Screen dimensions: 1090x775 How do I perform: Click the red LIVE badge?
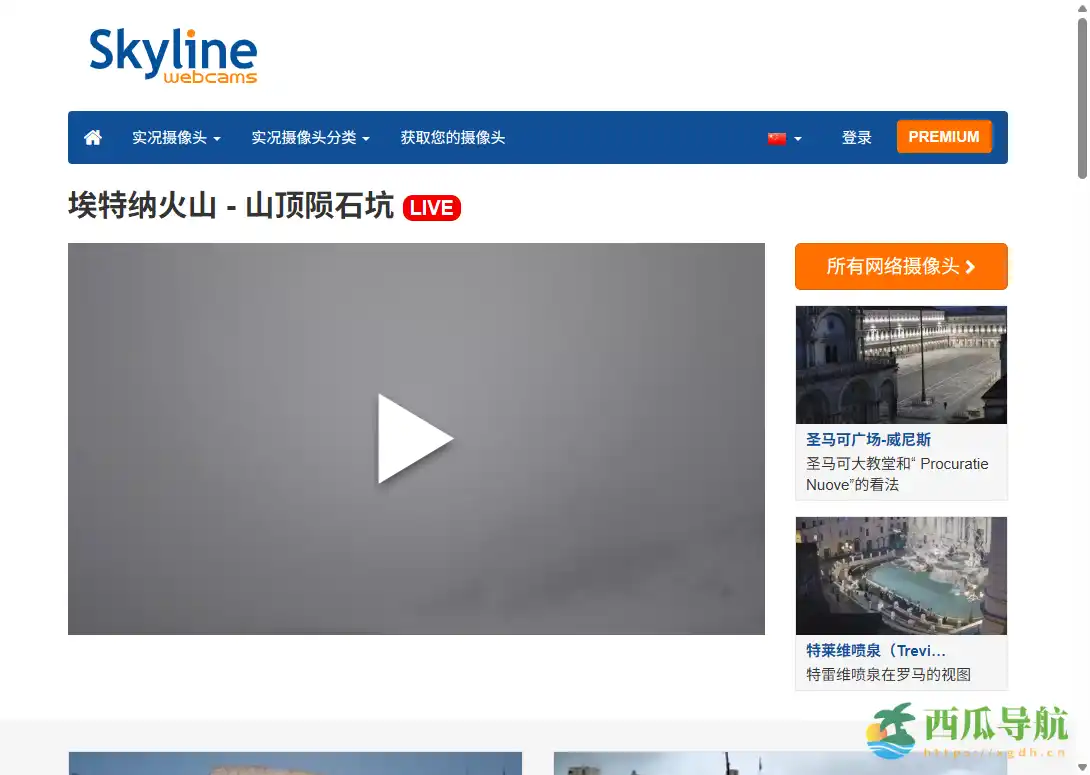(x=431, y=208)
